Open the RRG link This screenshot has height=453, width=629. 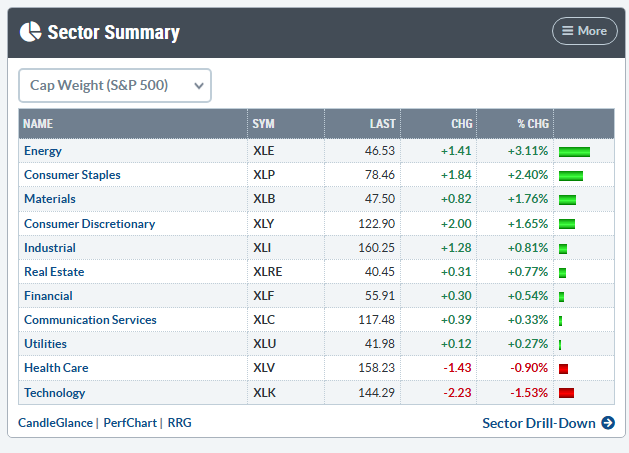tap(179, 423)
